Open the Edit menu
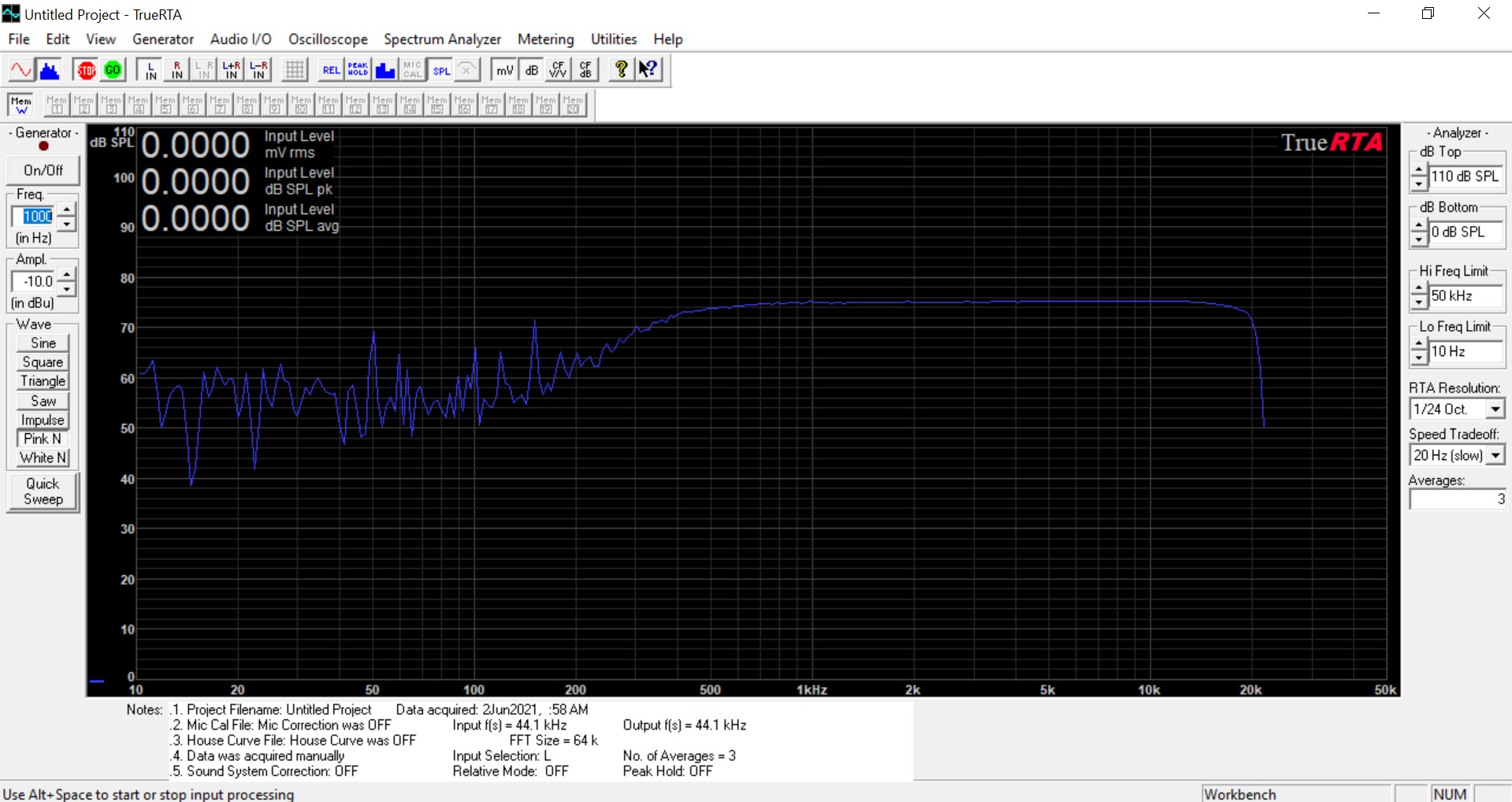The height and width of the screenshot is (802, 1512). coord(58,39)
